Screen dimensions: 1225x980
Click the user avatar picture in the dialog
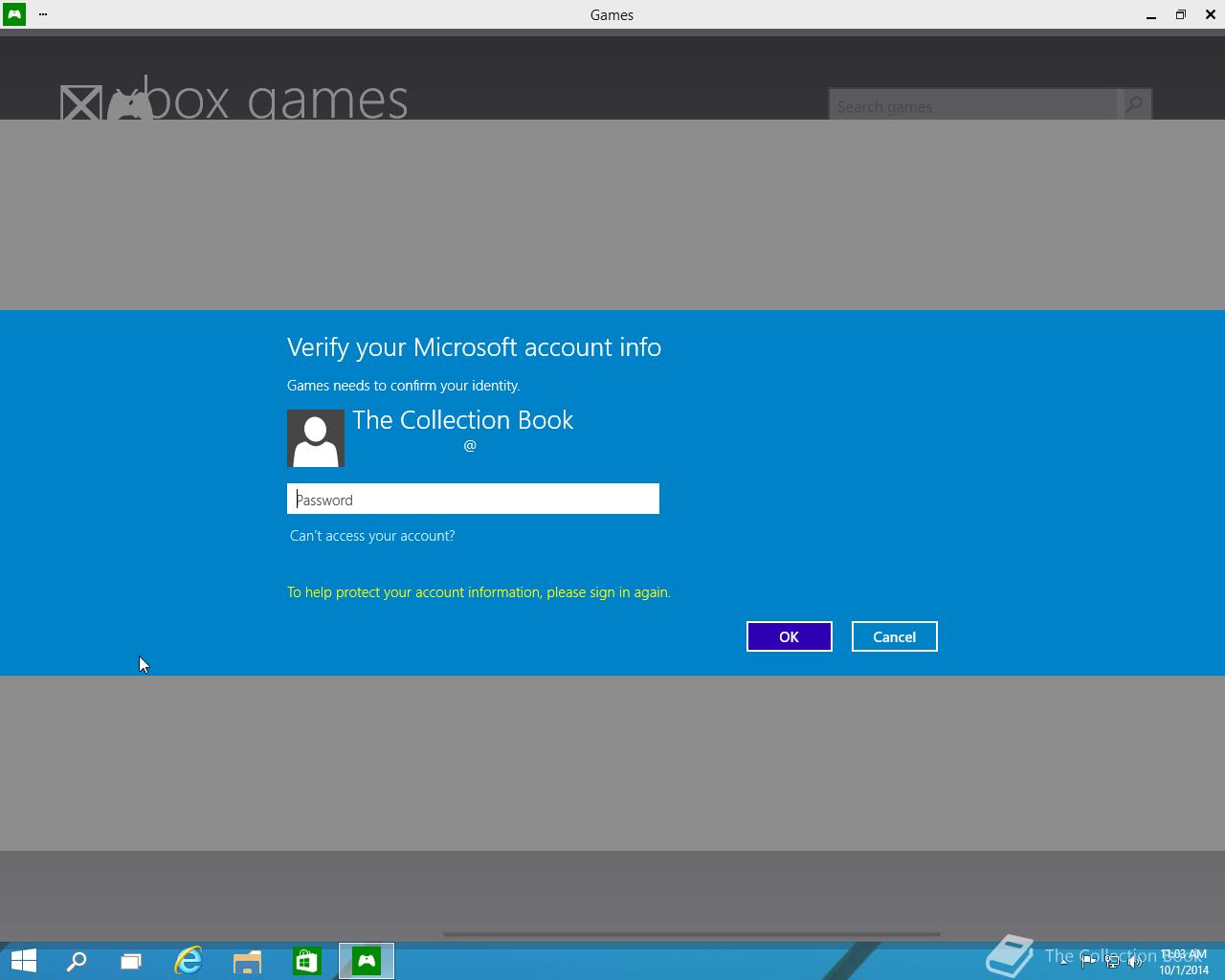316,438
